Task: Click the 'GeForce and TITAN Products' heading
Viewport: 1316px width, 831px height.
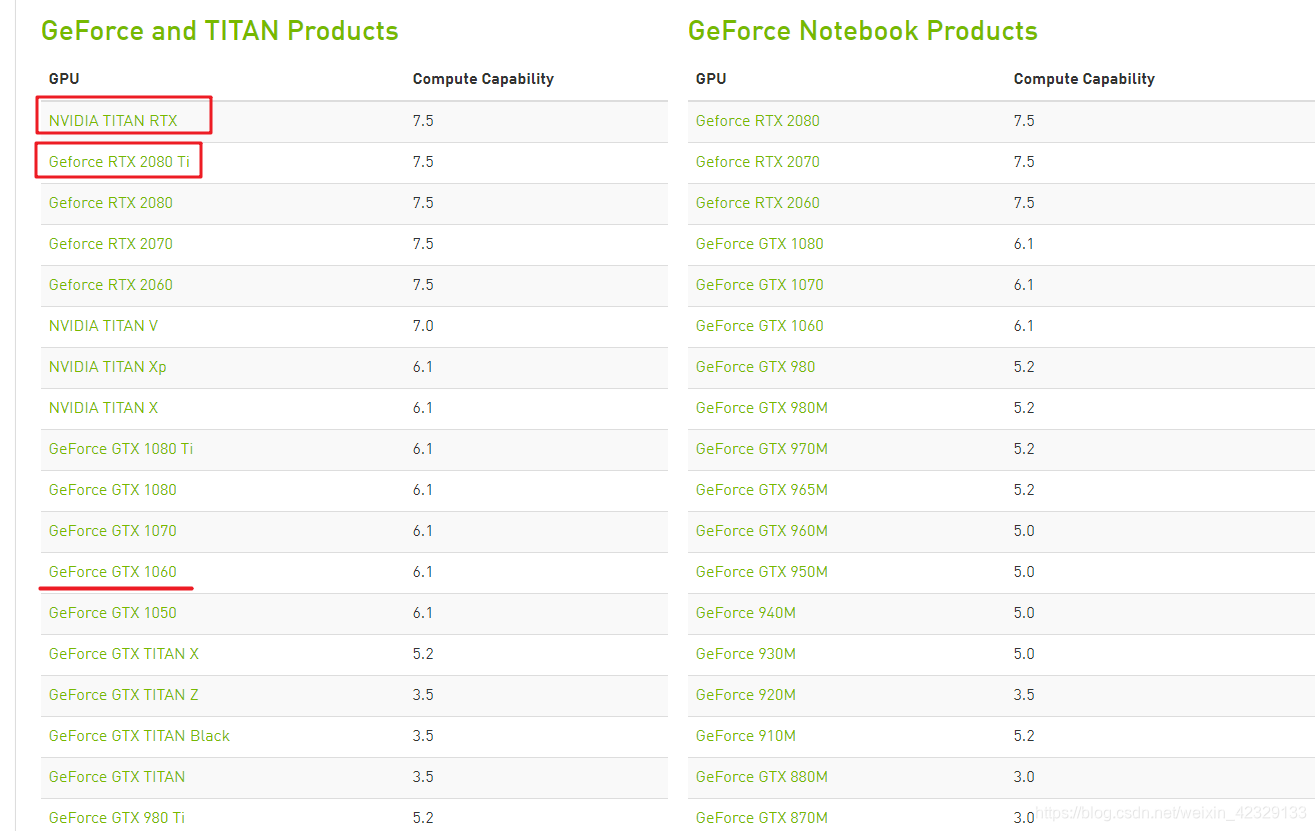Action: click(220, 31)
